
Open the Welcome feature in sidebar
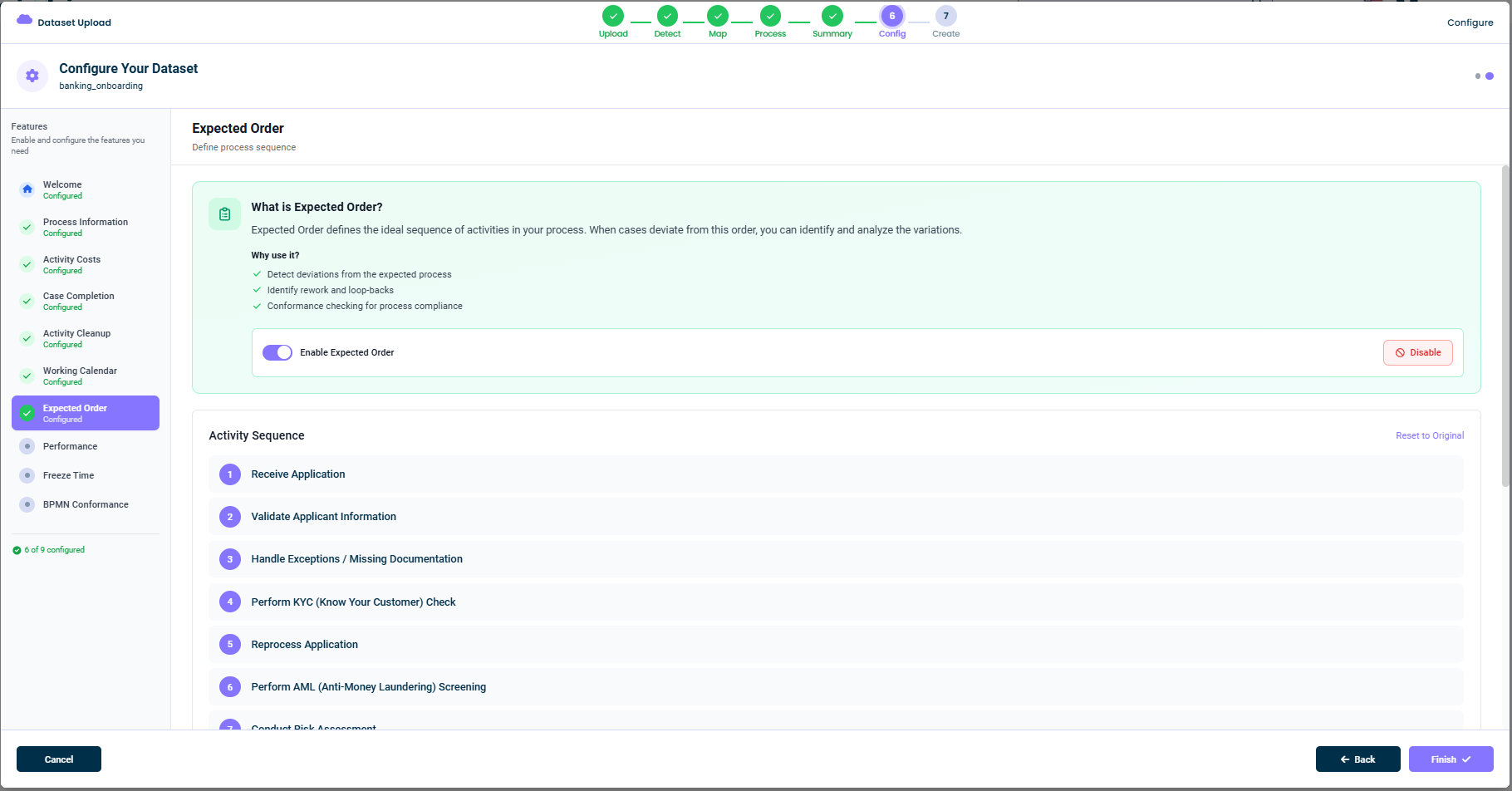(x=86, y=189)
